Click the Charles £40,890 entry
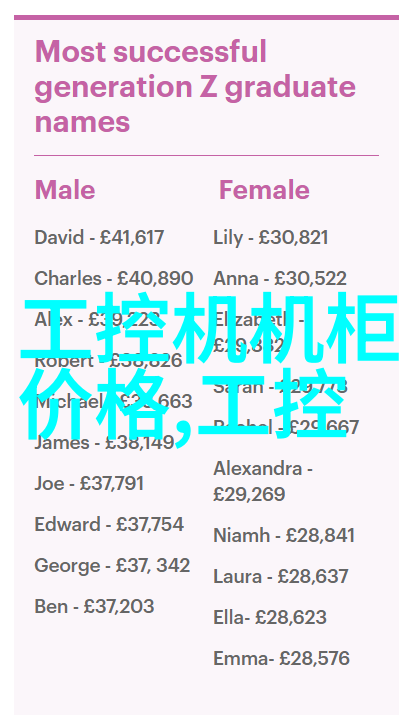The height and width of the screenshot is (715, 414). coord(114,279)
